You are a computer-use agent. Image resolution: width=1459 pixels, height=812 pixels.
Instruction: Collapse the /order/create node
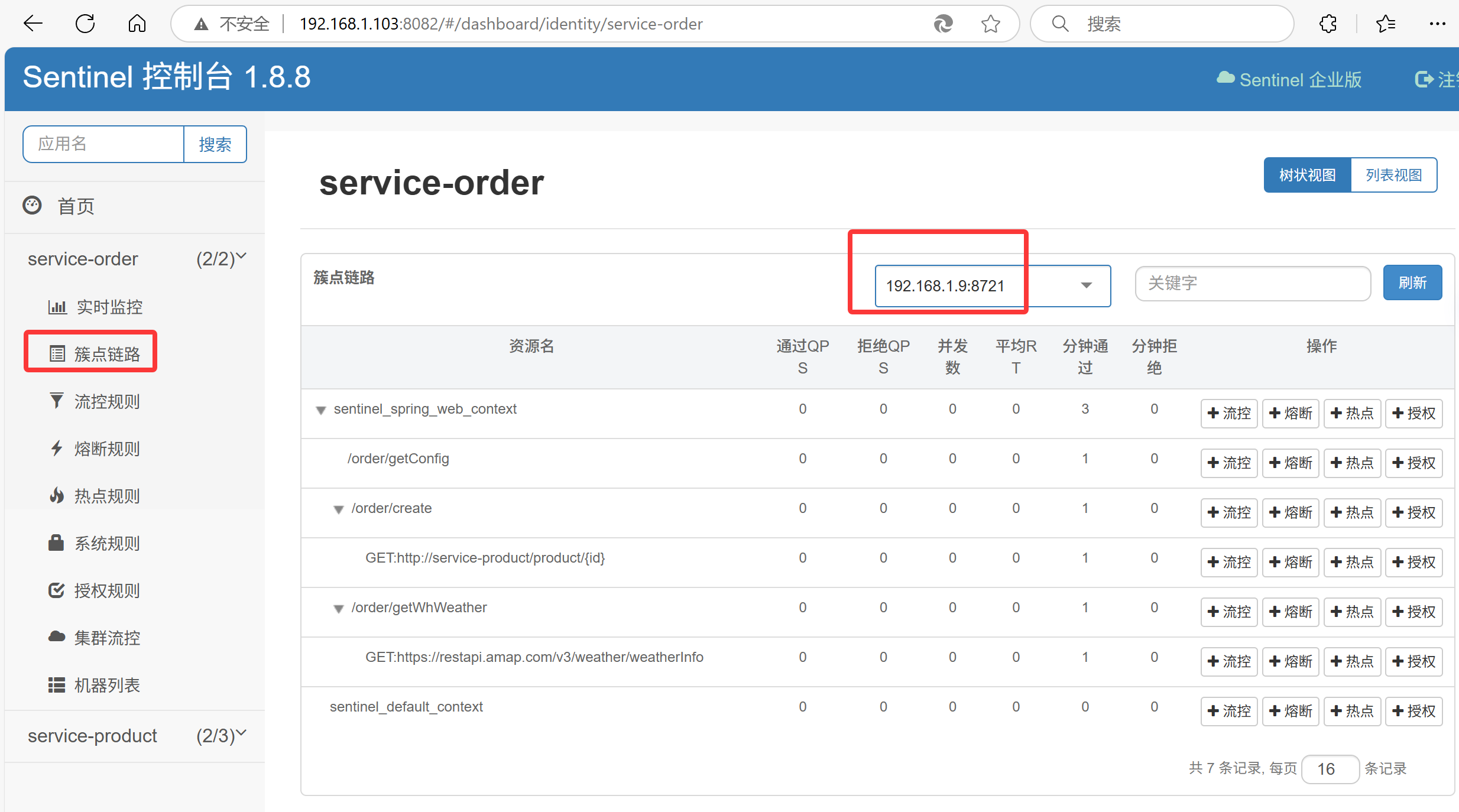pos(339,509)
